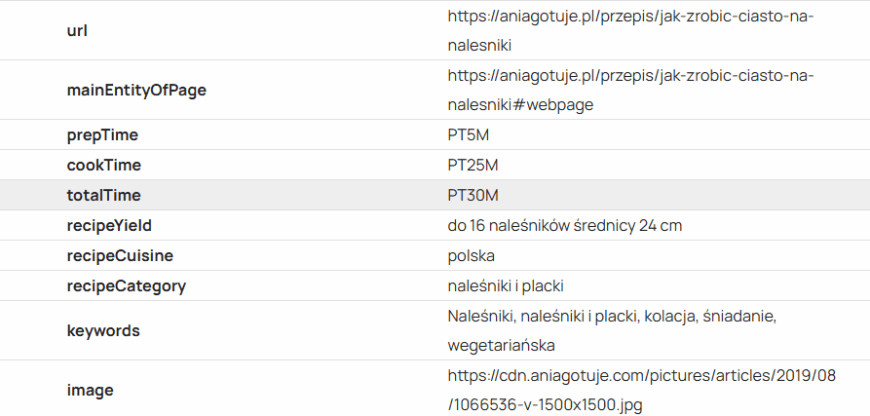870x416 pixels.
Task: Select the image property label
Action: tap(90, 390)
